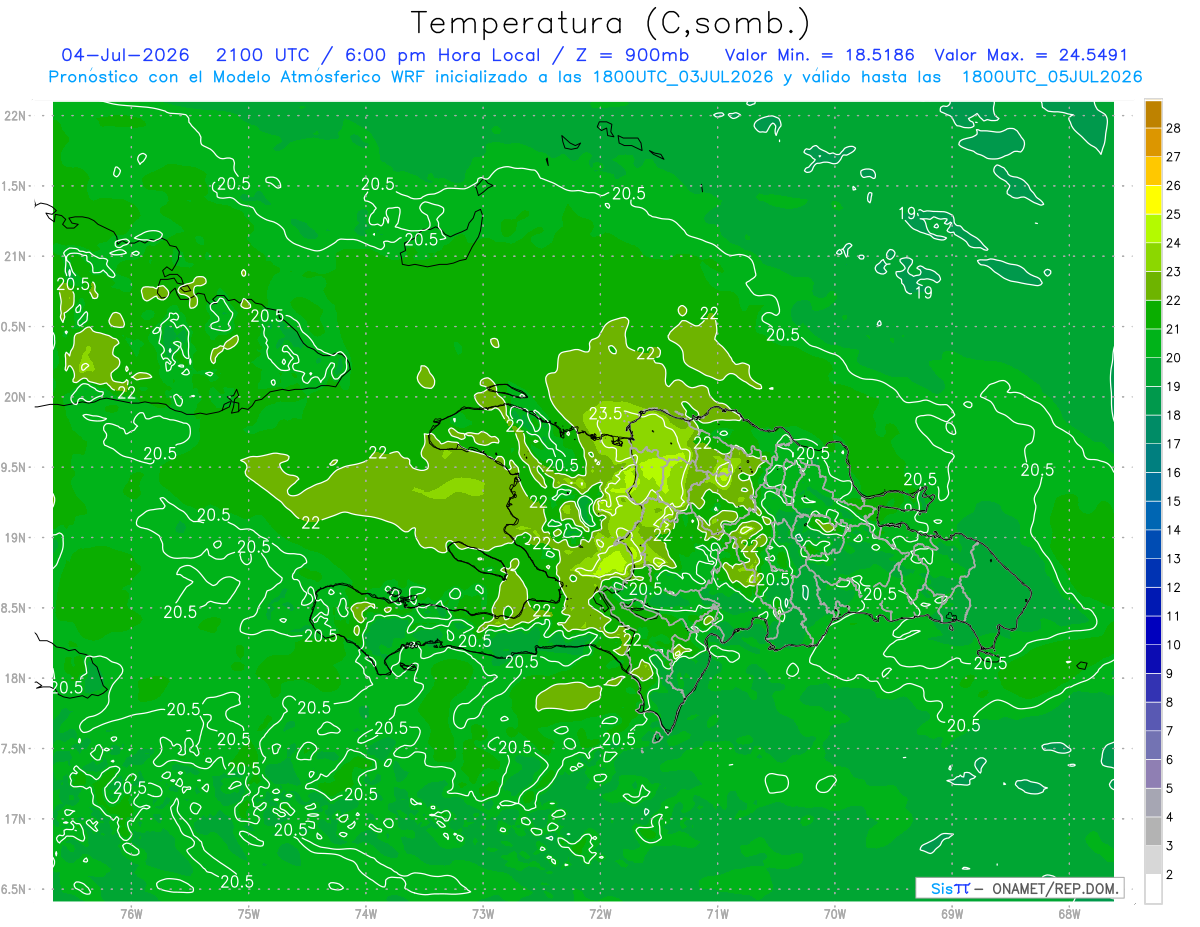Click 'Valor Max. = 24.5491' value
Image resolution: width=1200 pixels, height=927 pixels.
click(x=1031, y=55)
